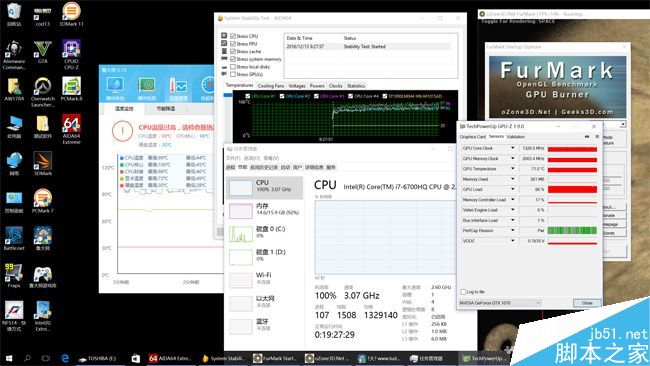Image resolution: width=650 pixels, height=366 pixels.
Task: Click the GPU-Z camera screenshot icon
Action: [x=587, y=136]
